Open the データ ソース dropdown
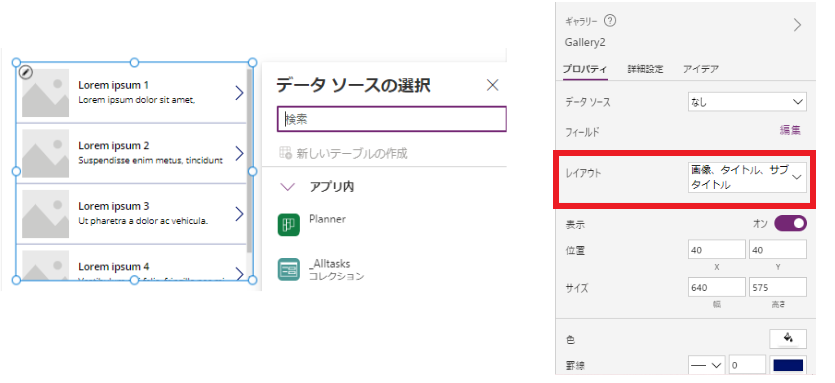The image size is (835, 383). click(x=747, y=102)
